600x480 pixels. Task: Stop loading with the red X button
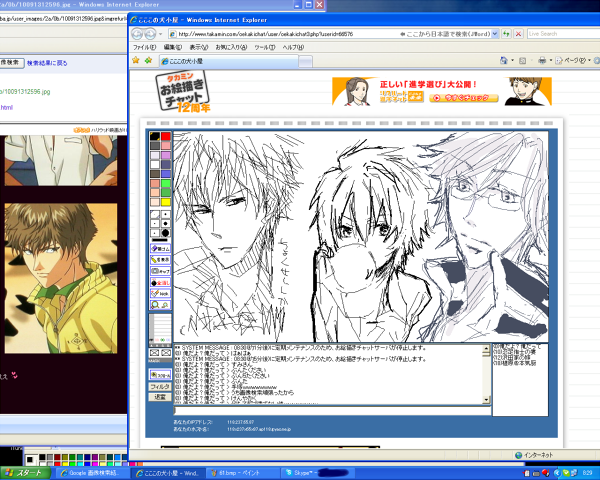click(518, 34)
